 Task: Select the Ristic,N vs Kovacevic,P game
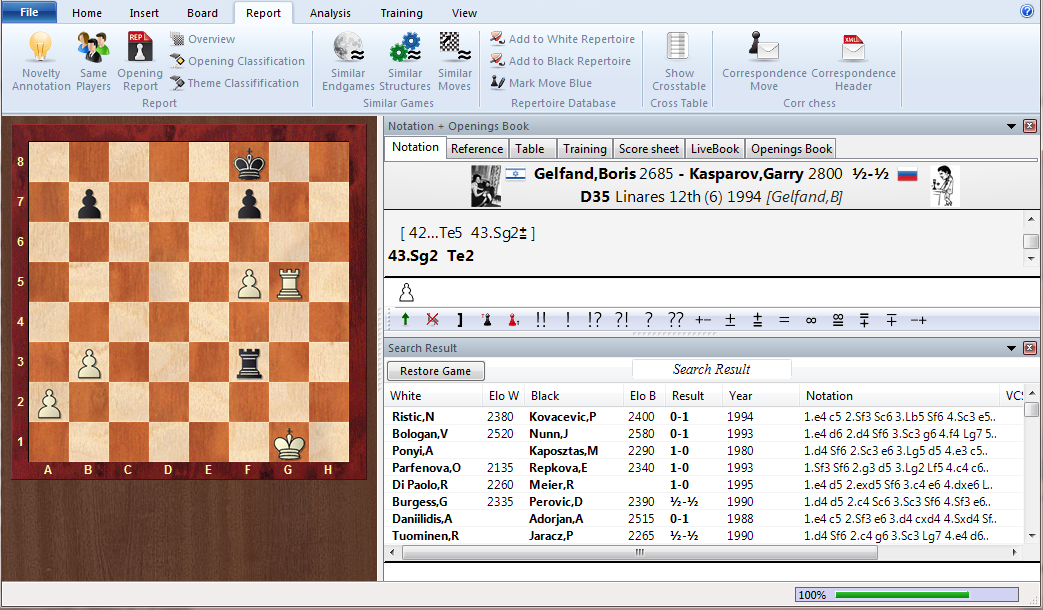click(704, 417)
